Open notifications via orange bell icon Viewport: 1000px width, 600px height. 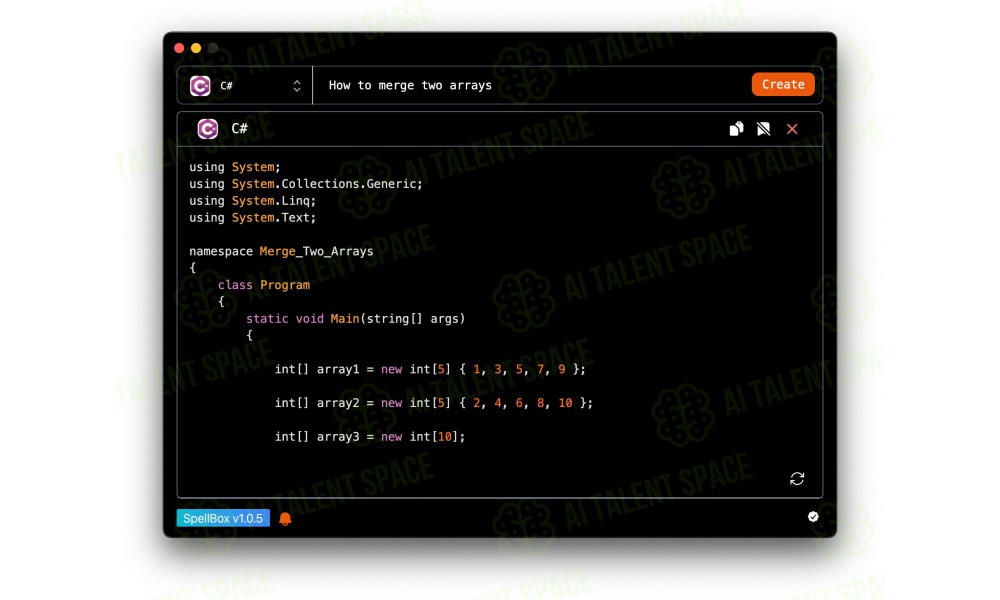285,518
